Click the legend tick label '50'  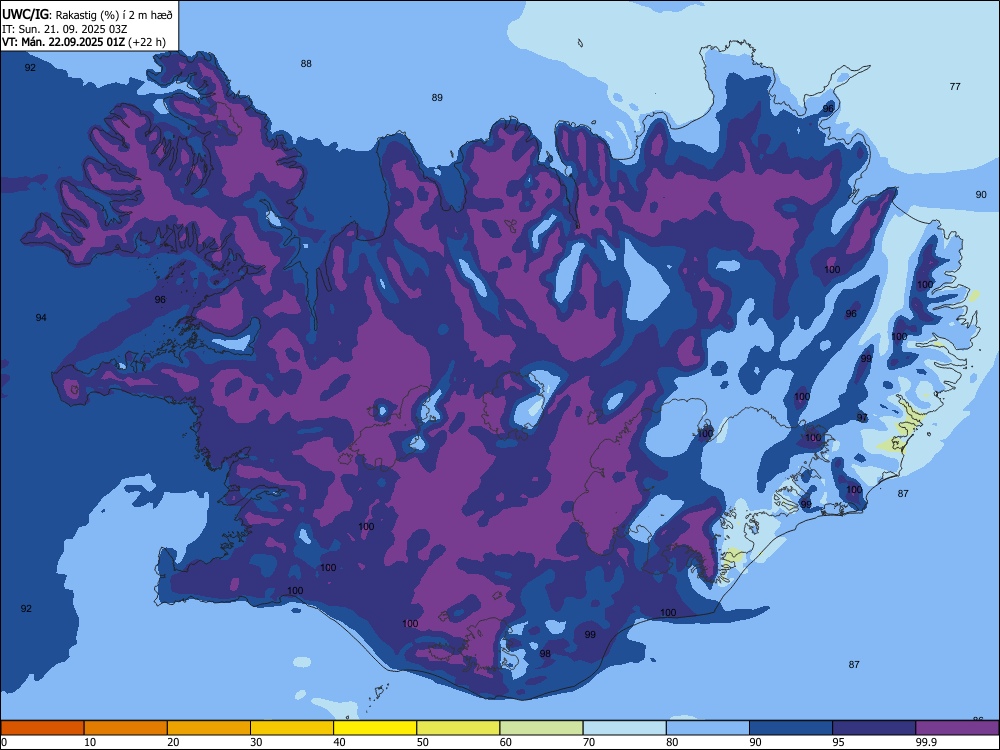[x=423, y=742]
